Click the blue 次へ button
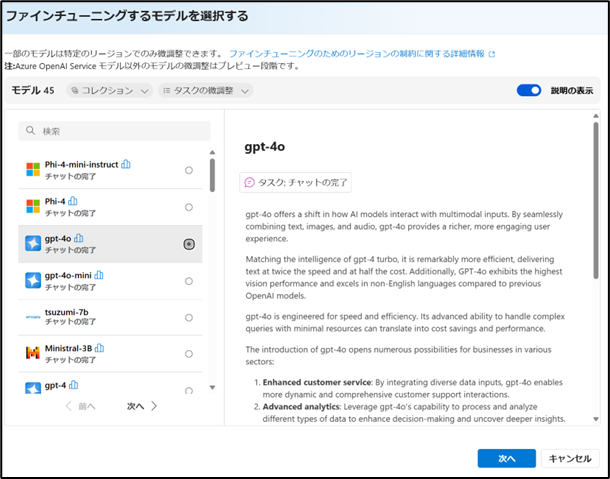Viewport: 610px width, 479px height. coord(507,458)
